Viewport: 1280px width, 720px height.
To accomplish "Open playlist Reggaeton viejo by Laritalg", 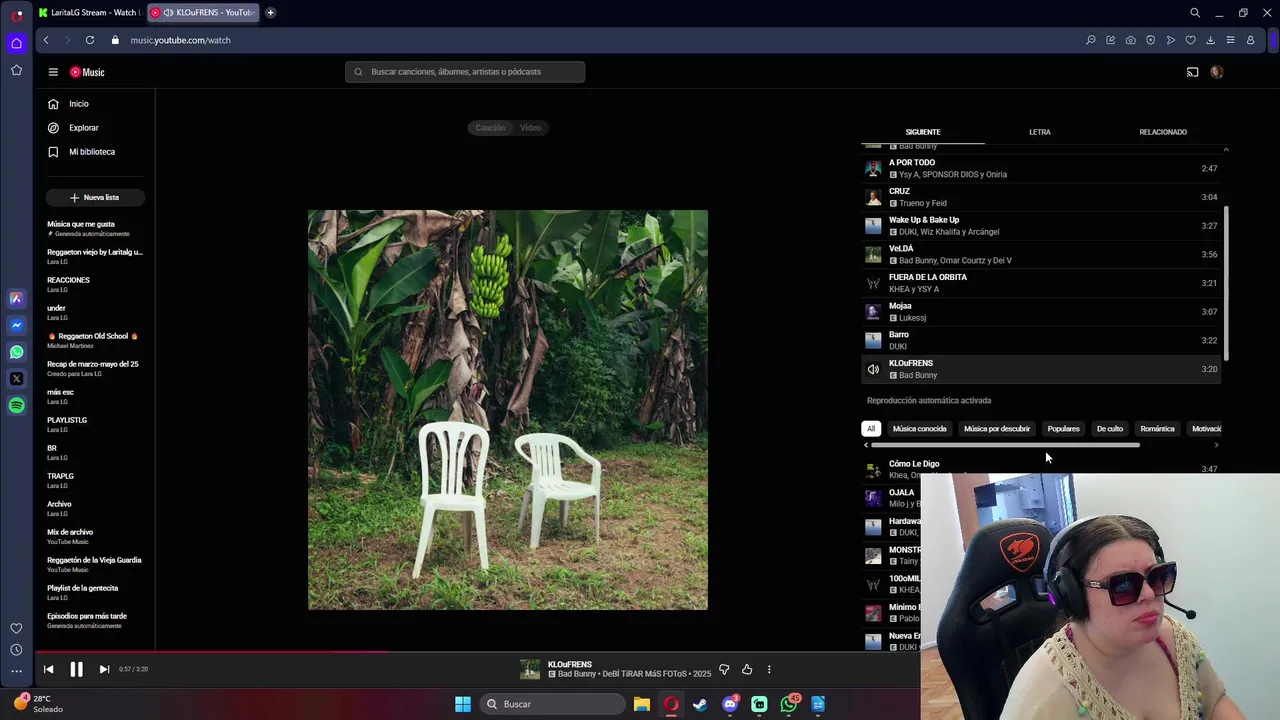I will pos(96,257).
